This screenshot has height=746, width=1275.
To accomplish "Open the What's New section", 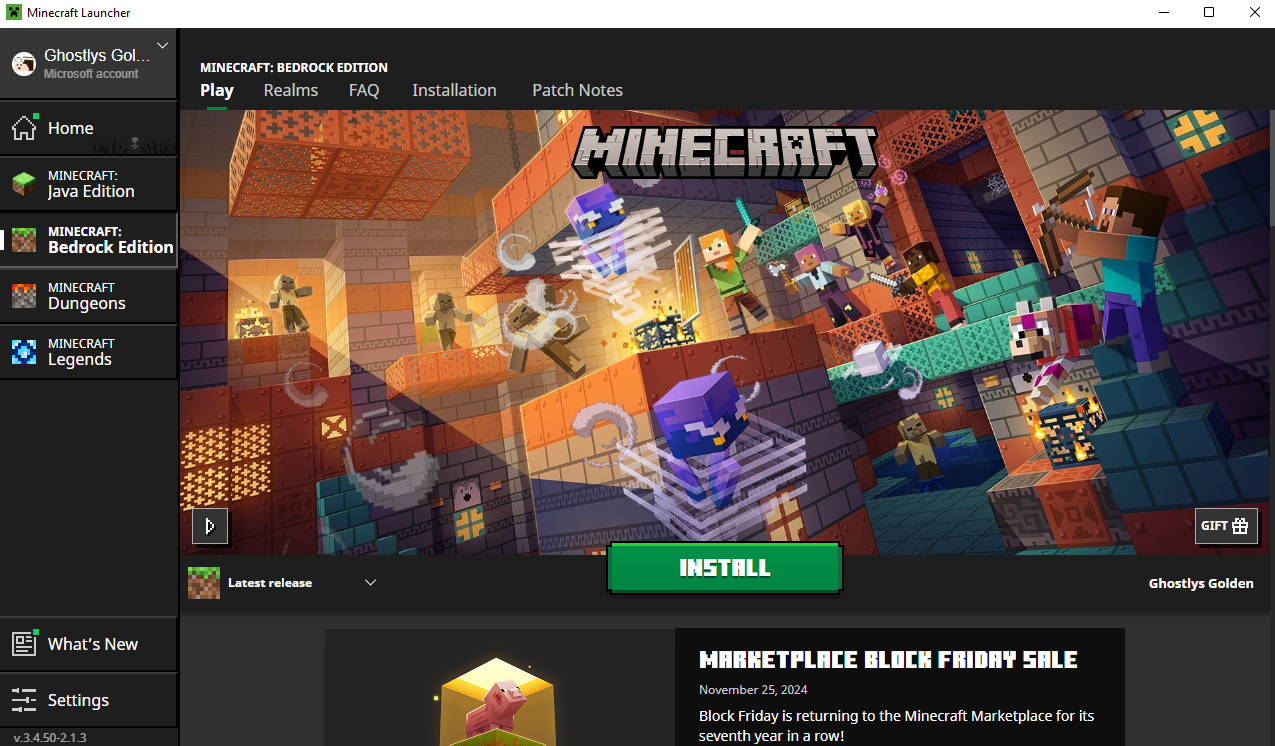I will [x=89, y=644].
